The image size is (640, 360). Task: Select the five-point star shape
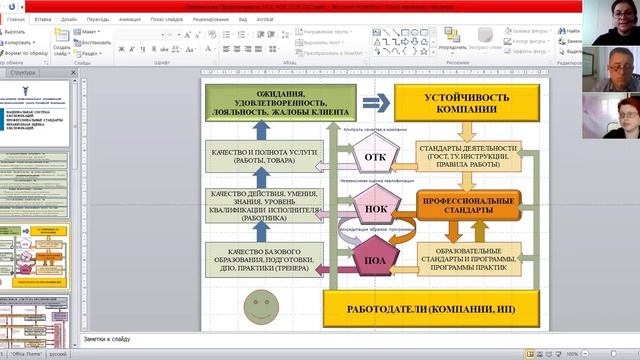[424, 51]
